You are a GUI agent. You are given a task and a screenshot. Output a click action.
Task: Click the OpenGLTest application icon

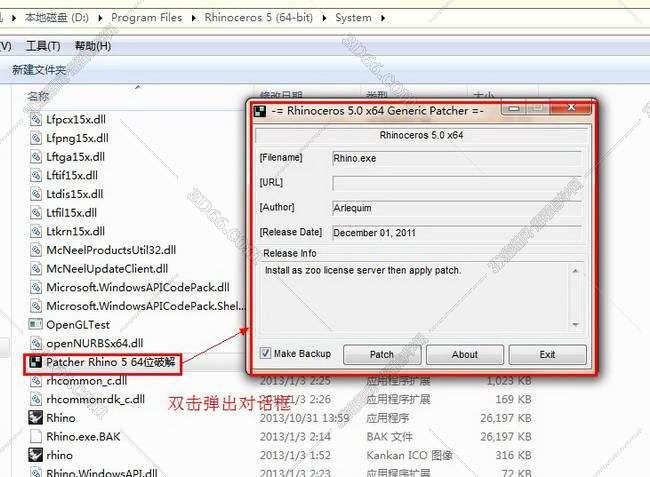click(x=36, y=324)
